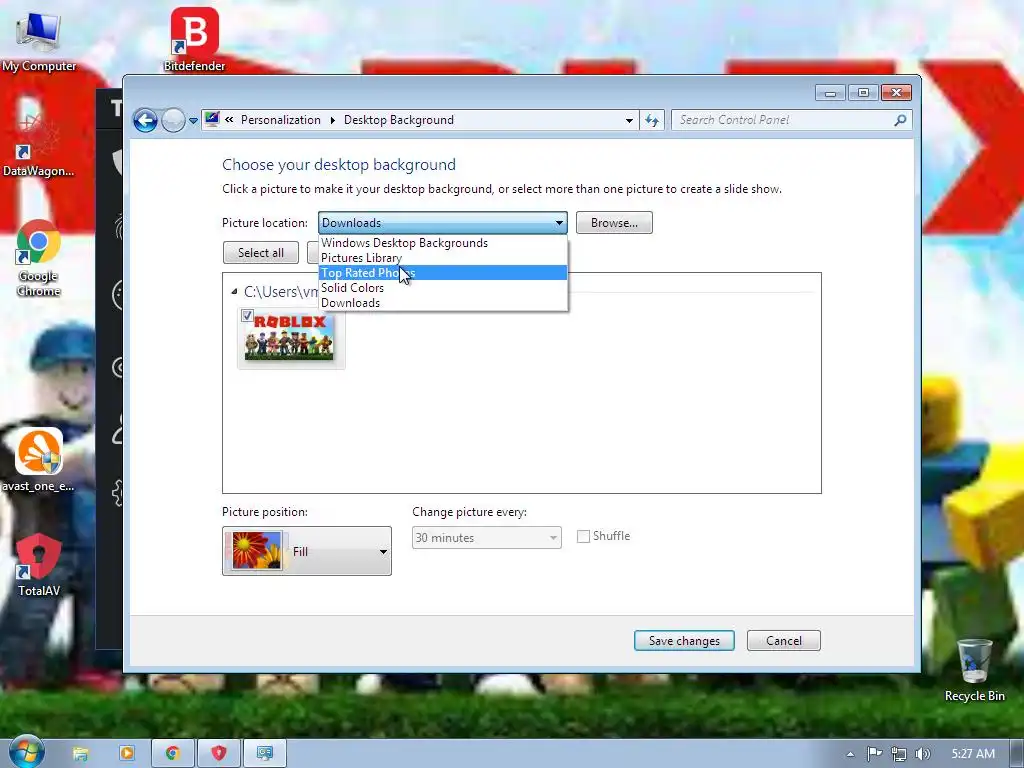The width and height of the screenshot is (1024, 768).
Task: Show desktop via taskbar corner button
Action: point(1017,753)
